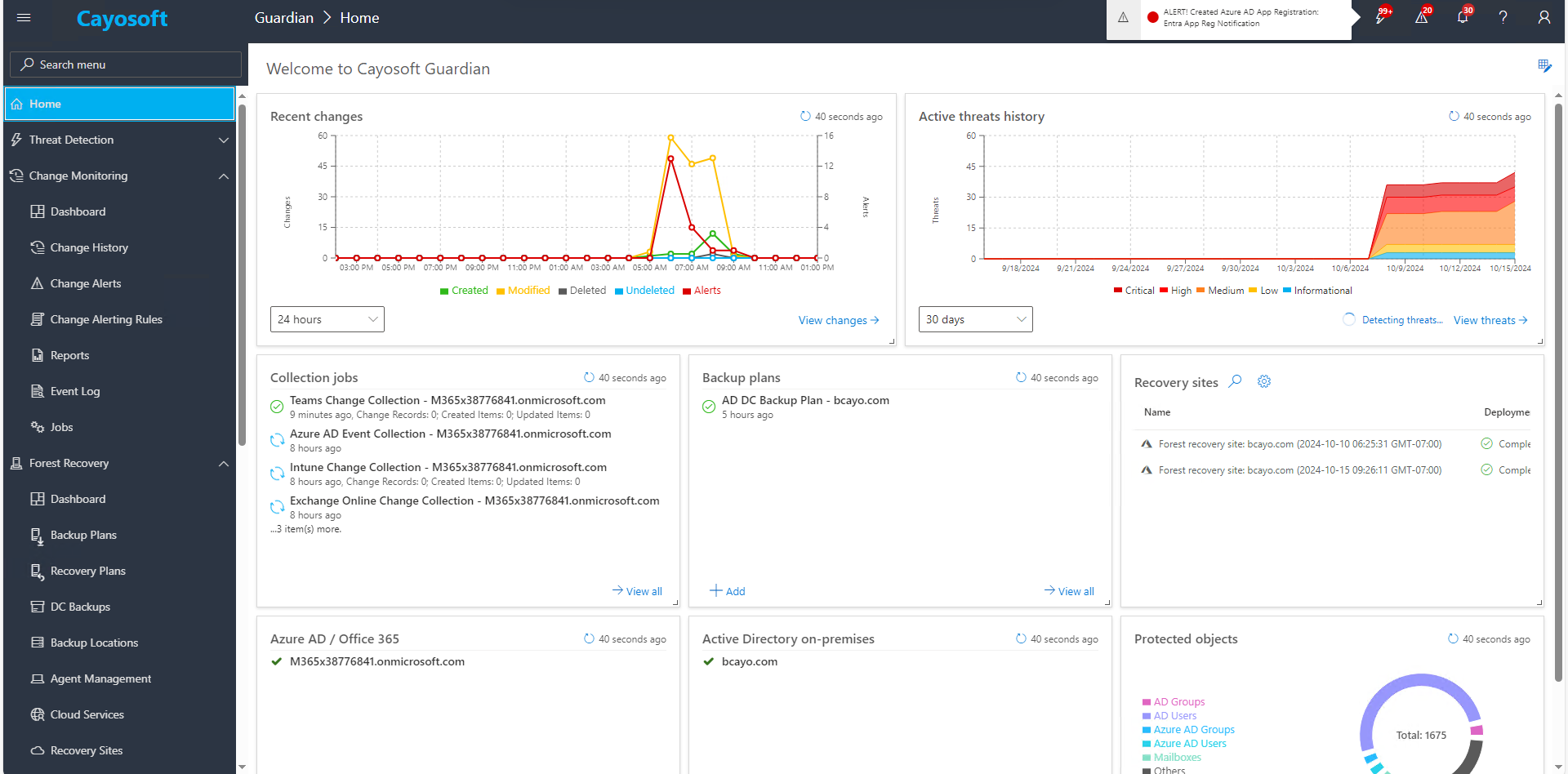Toggle the Deleted series in chart legend

(582, 291)
